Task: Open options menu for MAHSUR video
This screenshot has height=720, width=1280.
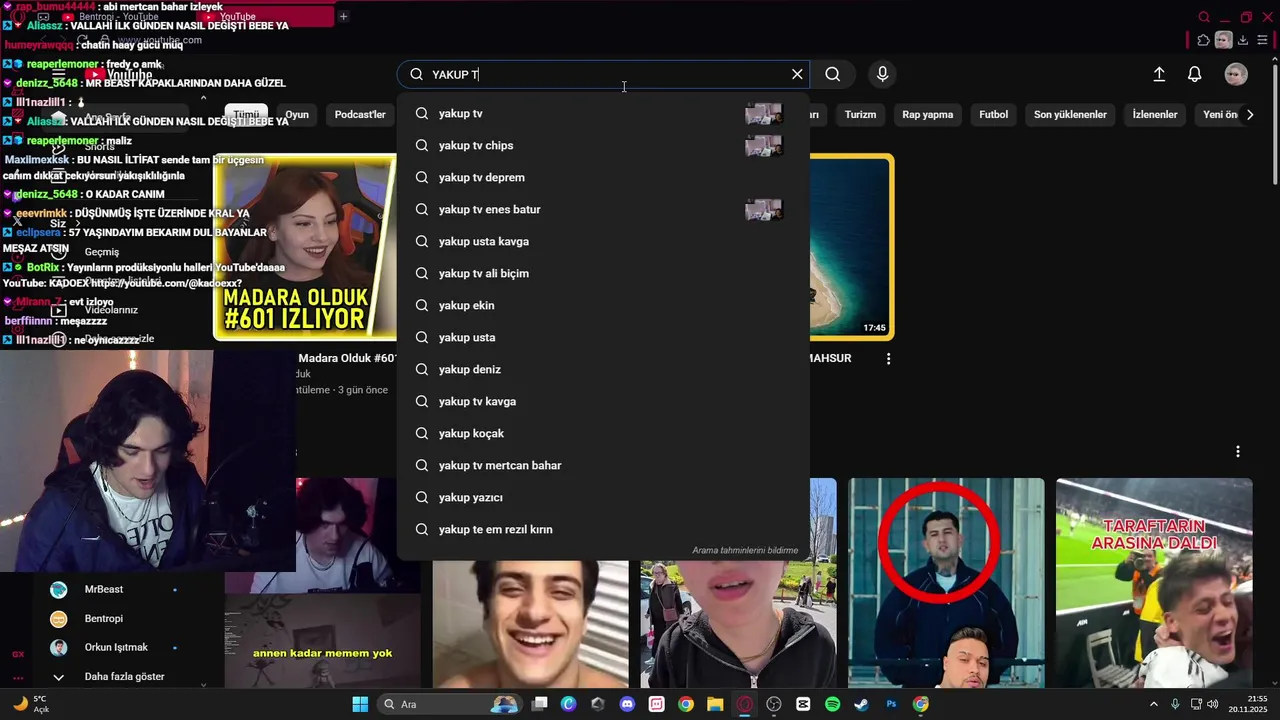Action: point(888,358)
